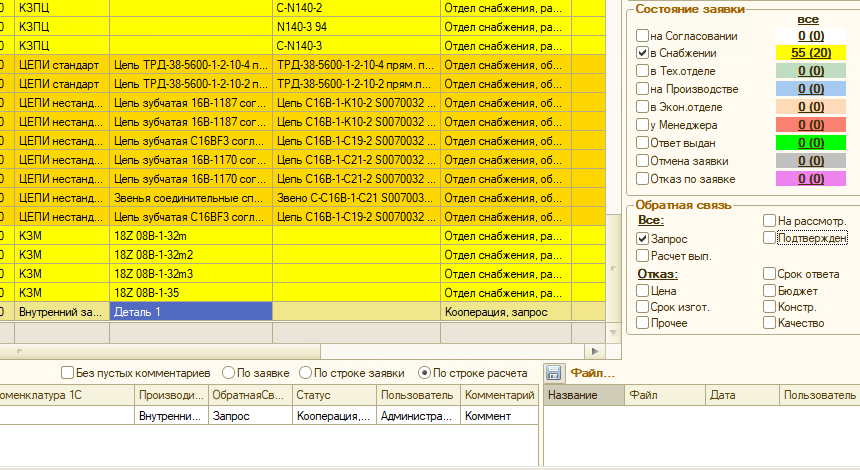
Task: Select the 'По заявке' radio button
Action: [228, 373]
